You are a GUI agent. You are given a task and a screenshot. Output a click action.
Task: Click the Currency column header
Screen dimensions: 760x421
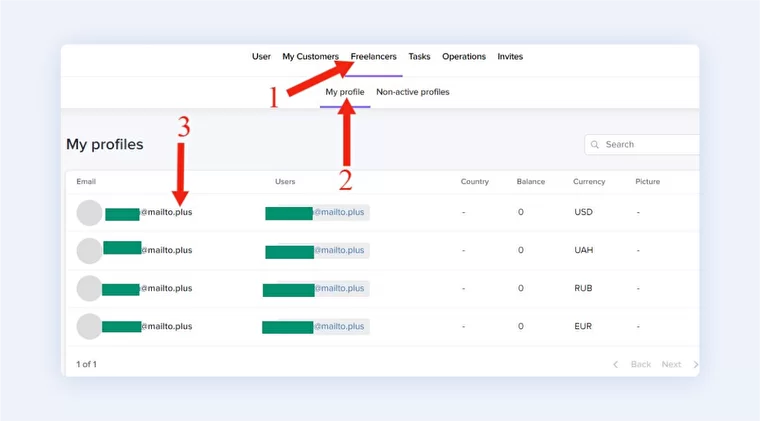(589, 182)
